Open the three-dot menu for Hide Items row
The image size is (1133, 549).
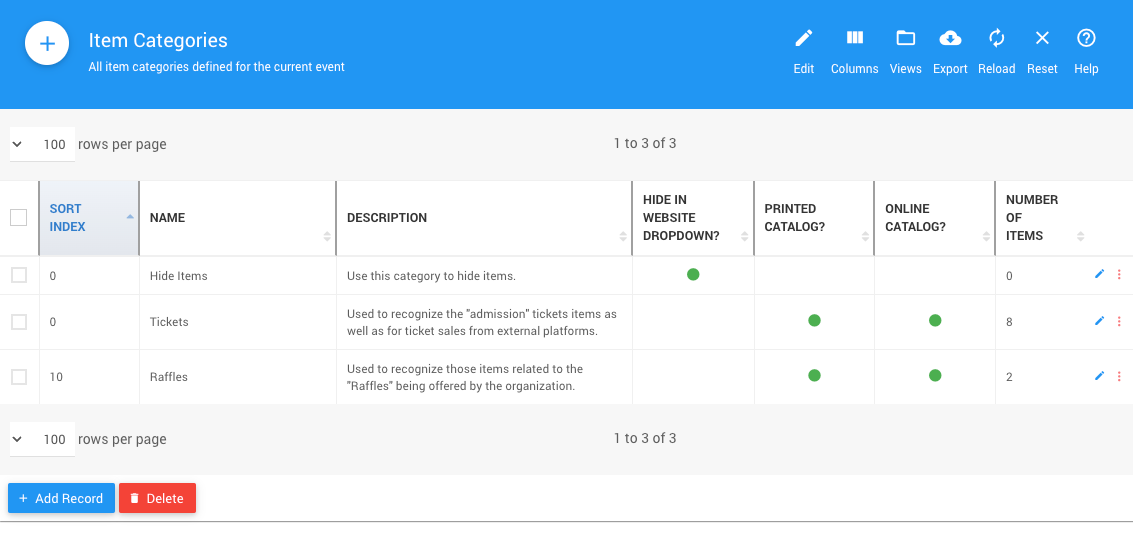pyautogui.click(x=1119, y=275)
